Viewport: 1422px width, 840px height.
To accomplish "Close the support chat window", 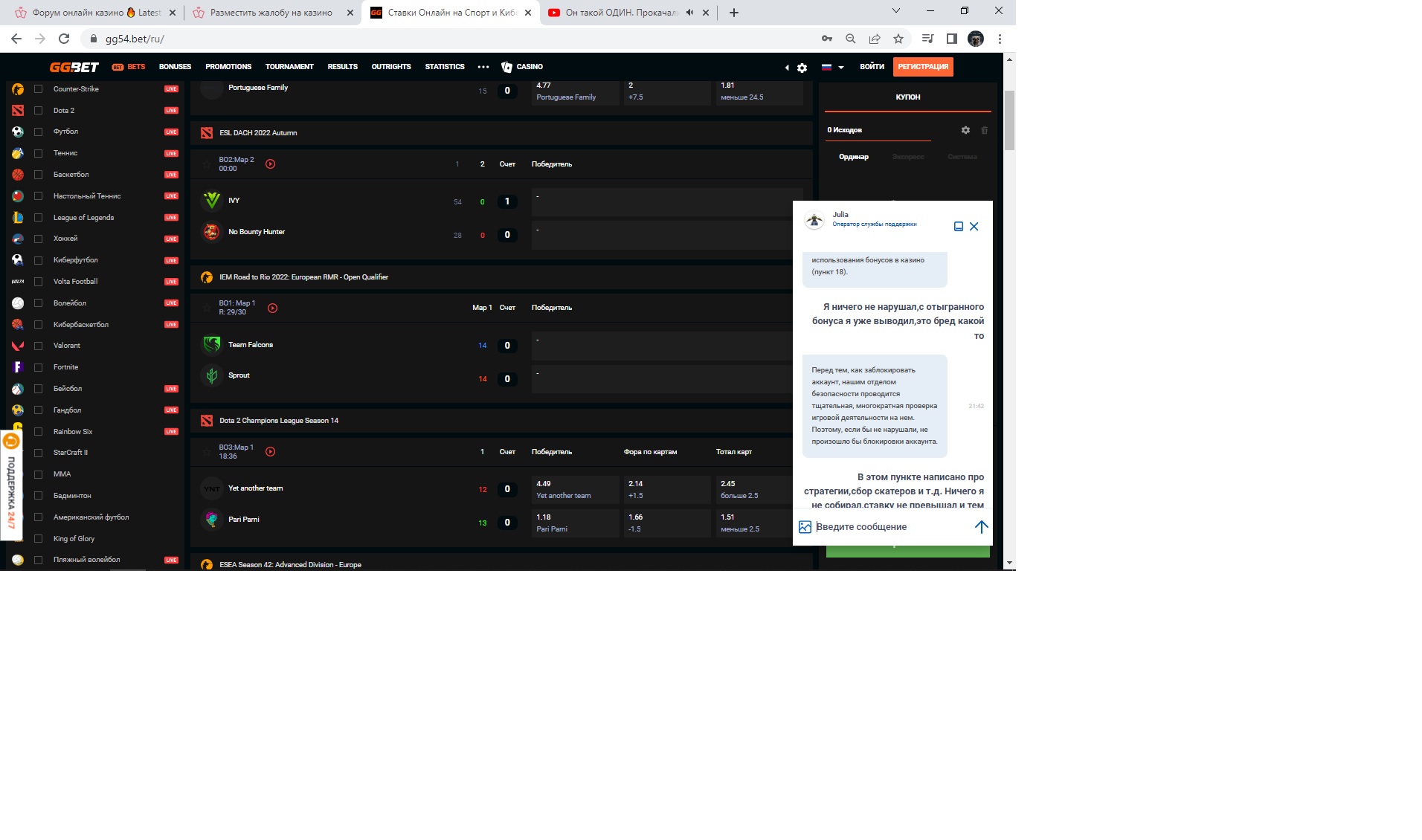I will (x=974, y=227).
